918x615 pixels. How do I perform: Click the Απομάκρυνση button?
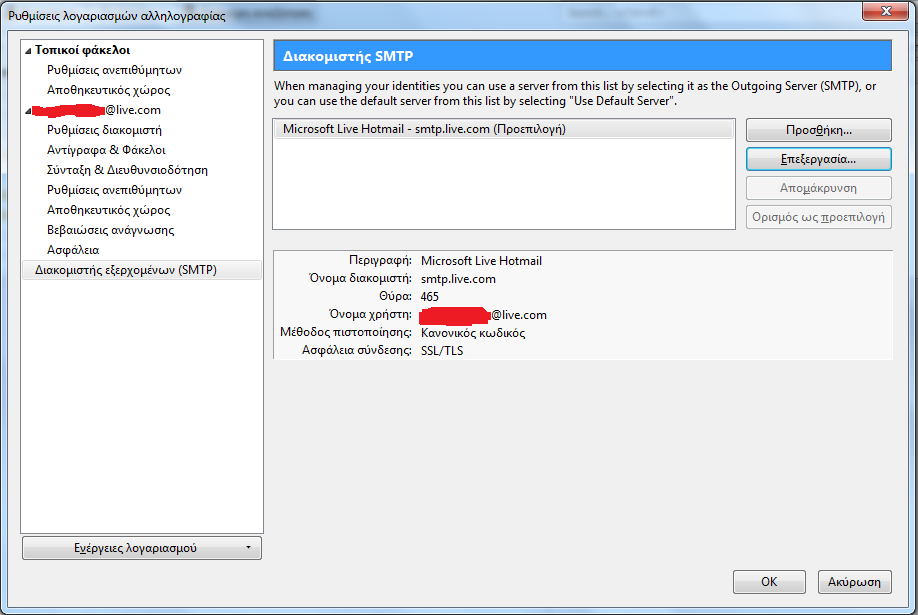coord(818,188)
